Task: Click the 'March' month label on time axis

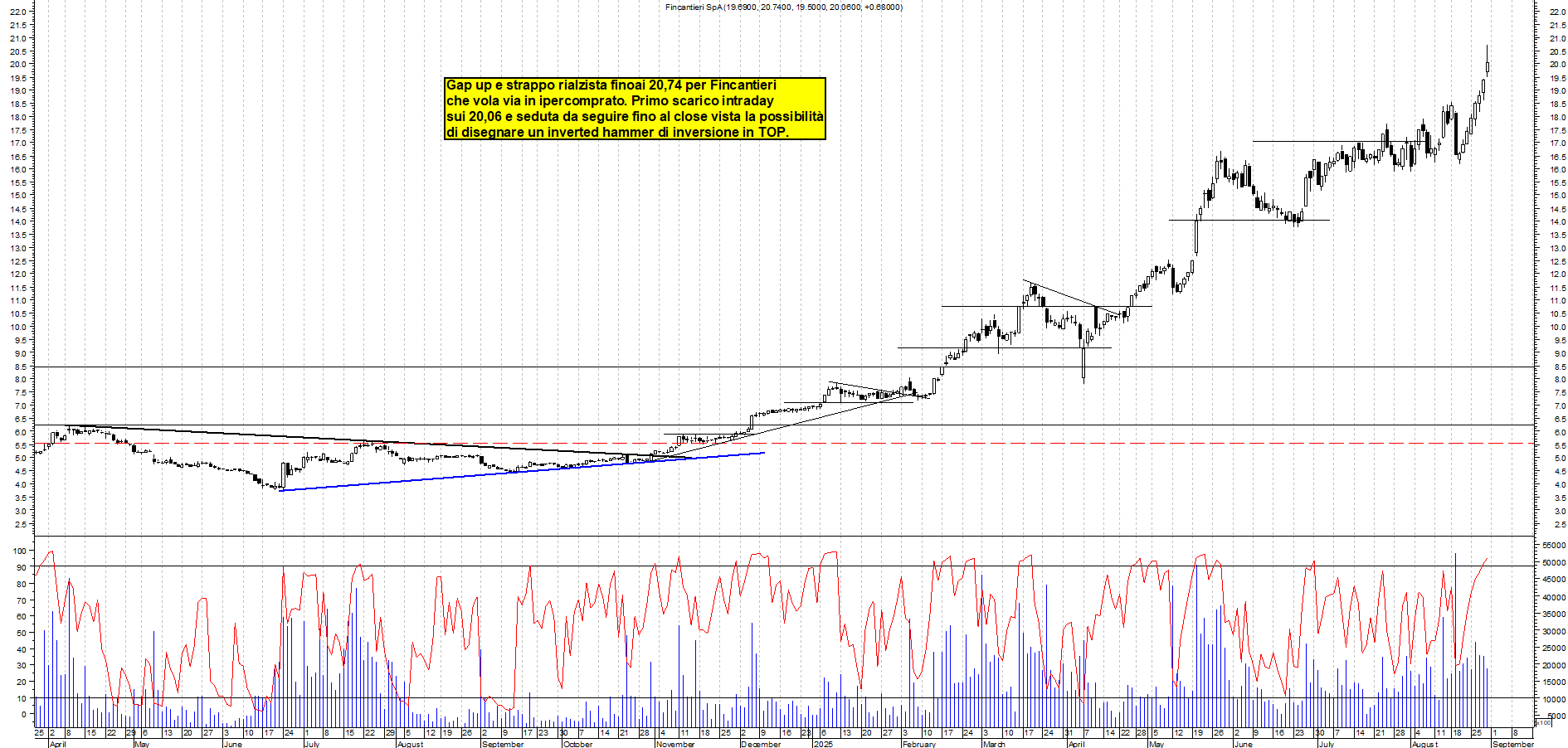Action: 994,744
